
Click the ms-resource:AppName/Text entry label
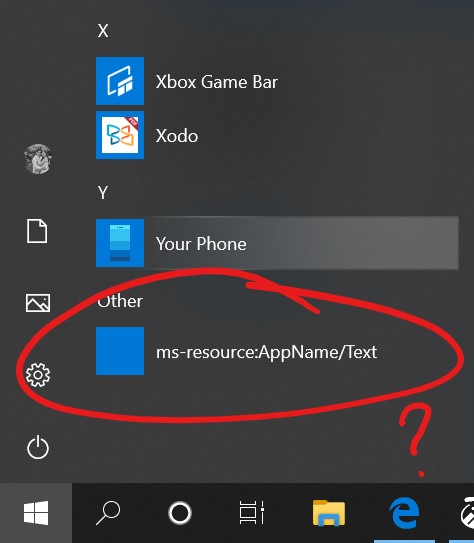pos(267,352)
